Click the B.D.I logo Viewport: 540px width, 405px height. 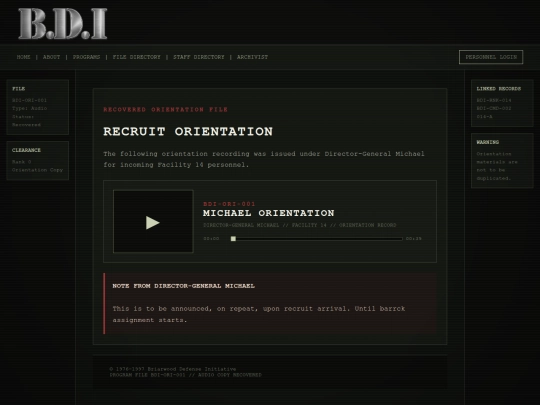click(x=62, y=24)
